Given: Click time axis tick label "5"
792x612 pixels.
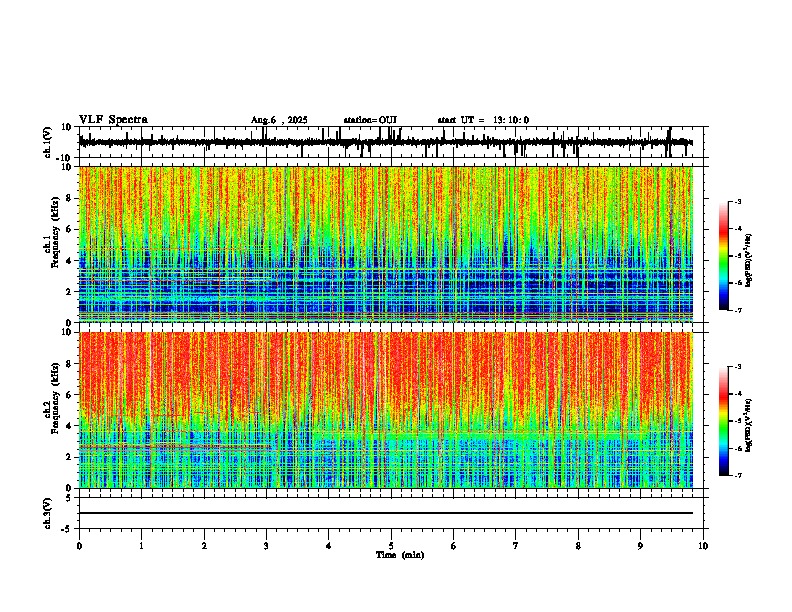Looking at the screenshot, I should click(x=391, y=546).
